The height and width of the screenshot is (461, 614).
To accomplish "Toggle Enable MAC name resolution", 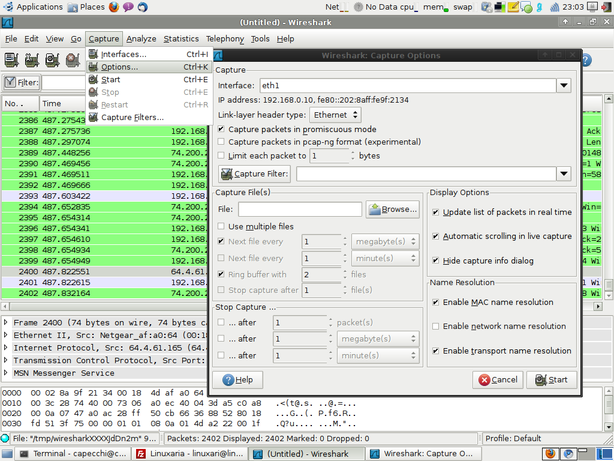I will point(435,302).
